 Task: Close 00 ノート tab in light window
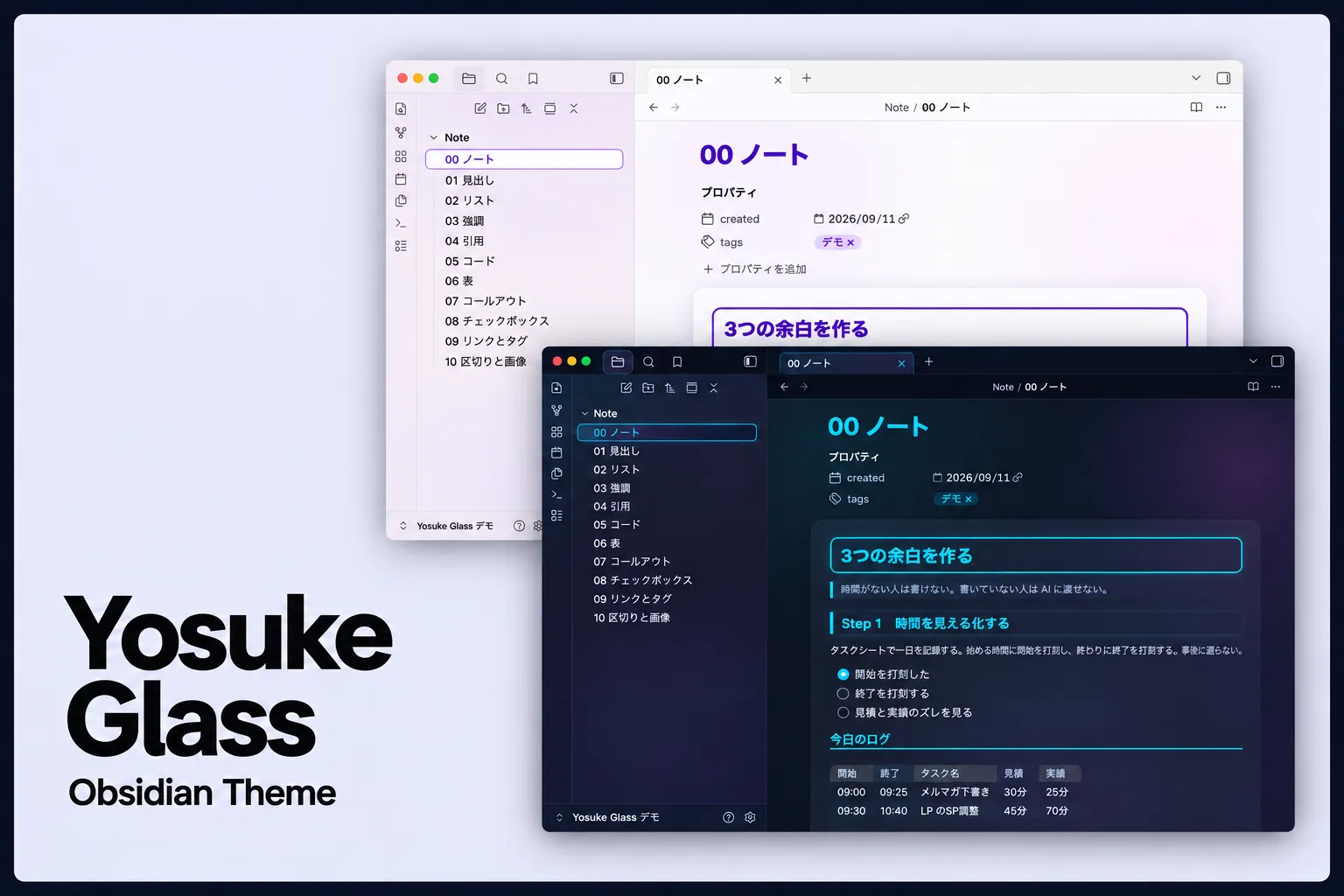click(x=778, y=80)
